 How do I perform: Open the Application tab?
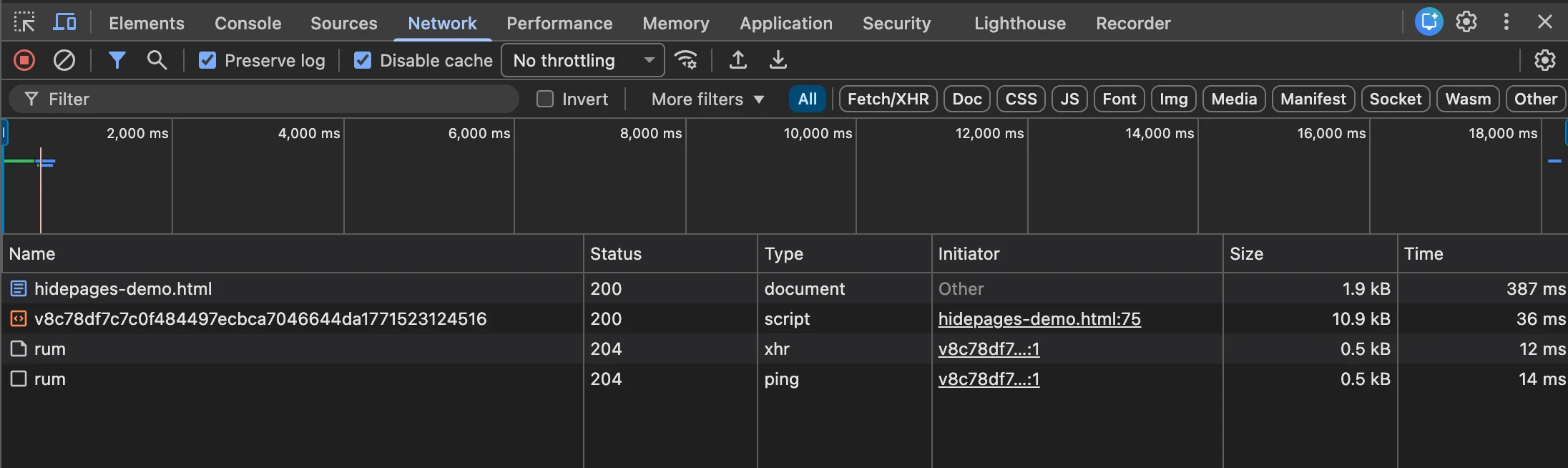pyautogui.click(x=786, y=23)
